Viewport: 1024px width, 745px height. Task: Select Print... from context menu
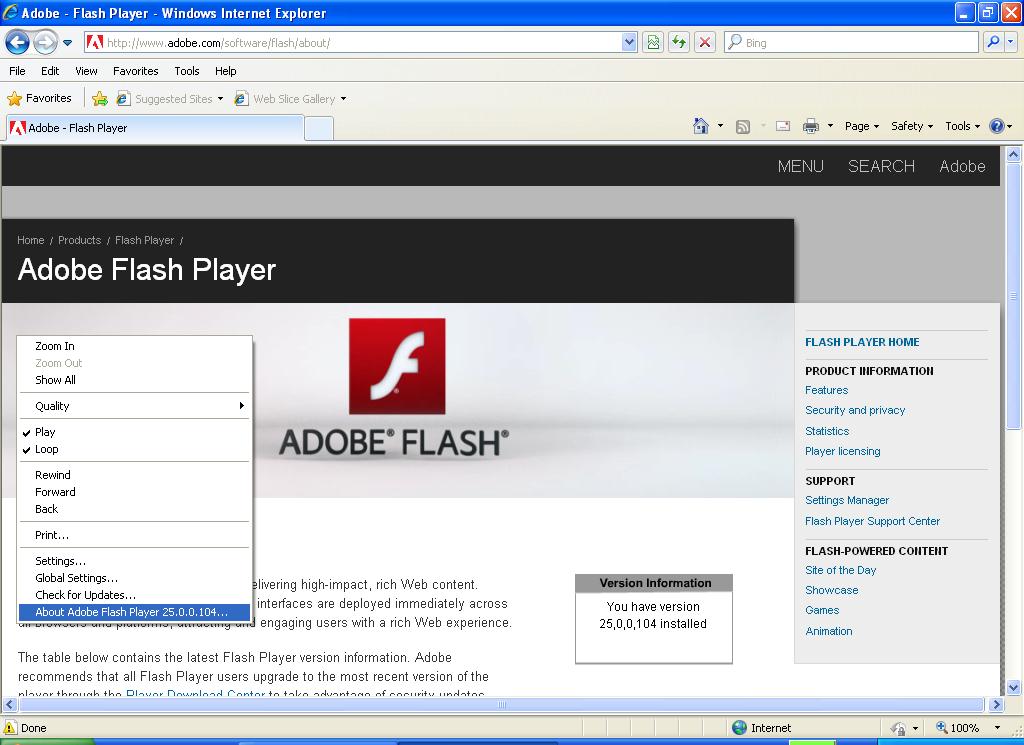point(134,535)
